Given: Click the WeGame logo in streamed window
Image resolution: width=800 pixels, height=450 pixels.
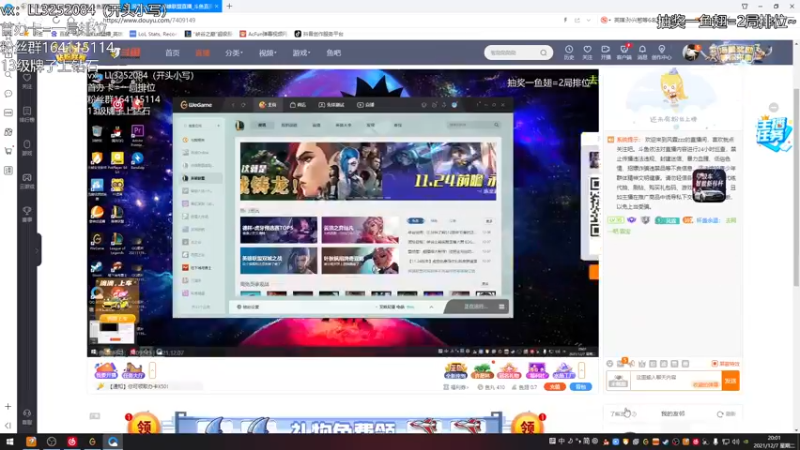Looking at the screenshot, I should point(196,105).
